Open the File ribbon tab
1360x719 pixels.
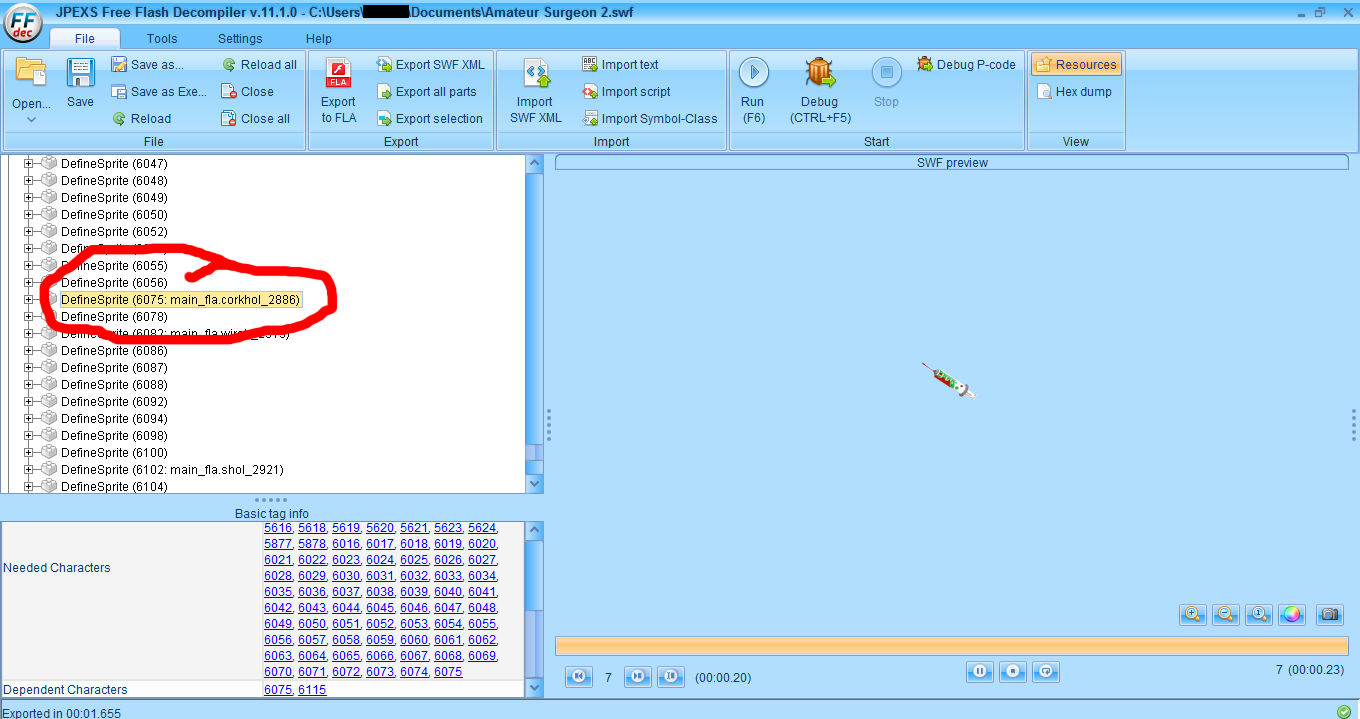(x=84, y=39)
